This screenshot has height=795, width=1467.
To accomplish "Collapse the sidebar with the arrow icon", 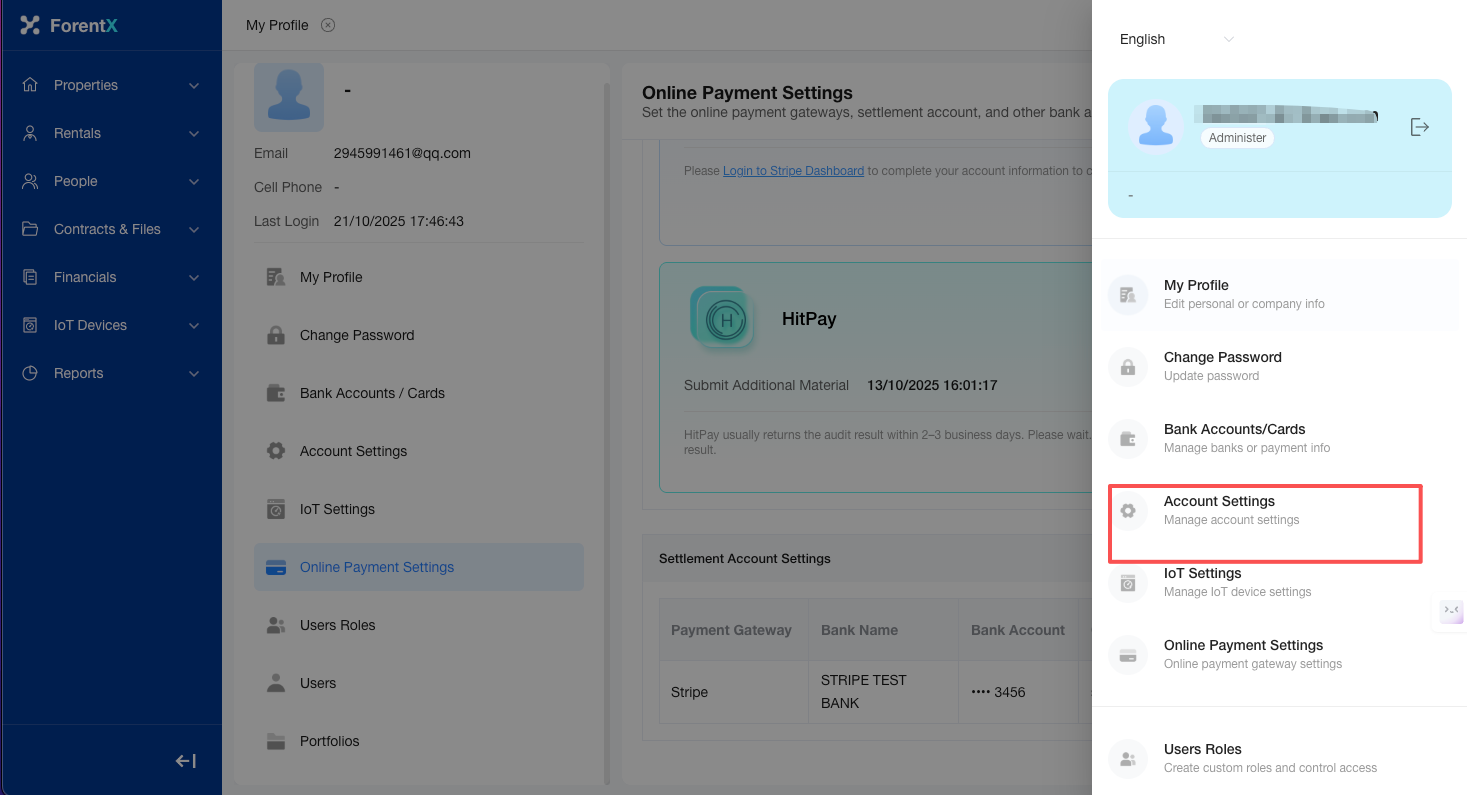I will (x=185, y=761).
